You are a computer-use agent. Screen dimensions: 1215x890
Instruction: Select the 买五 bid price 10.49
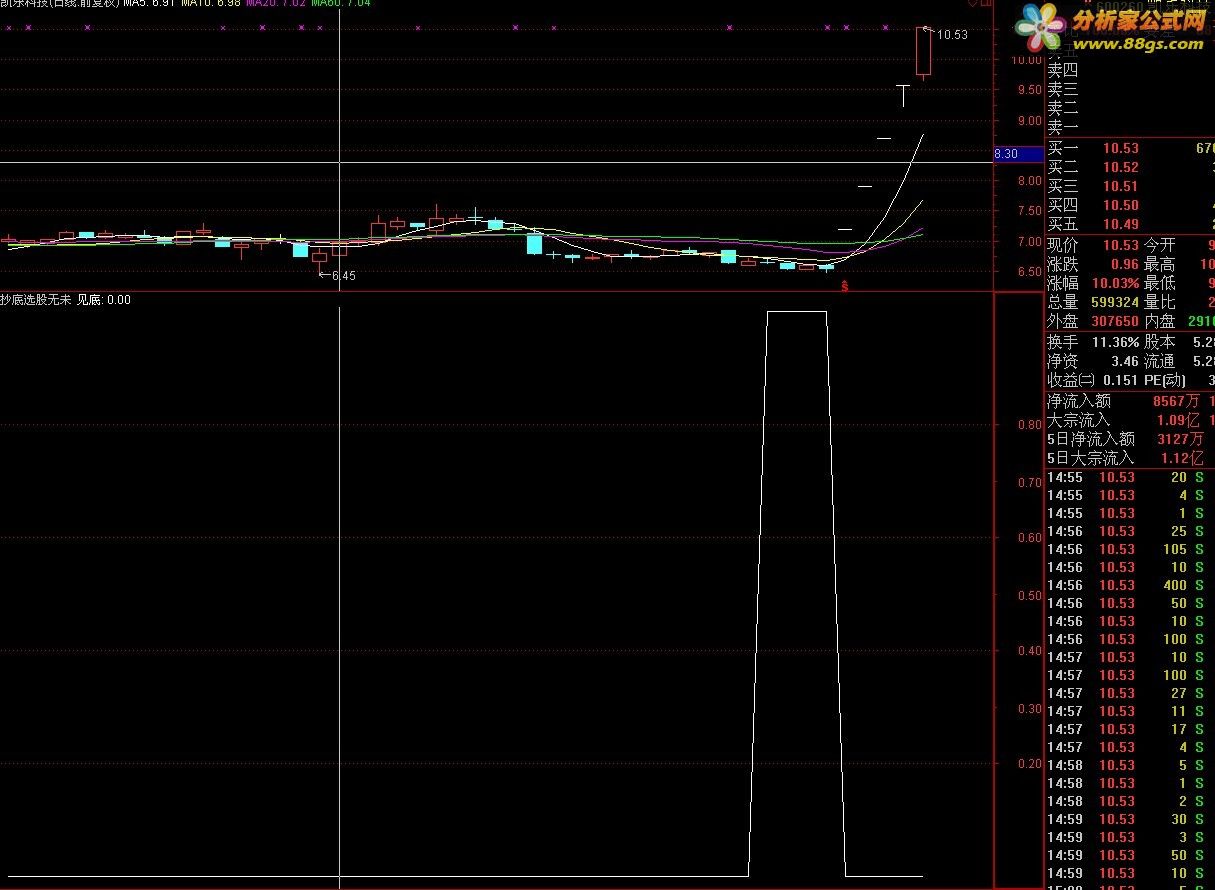(x=1120, y=224)
